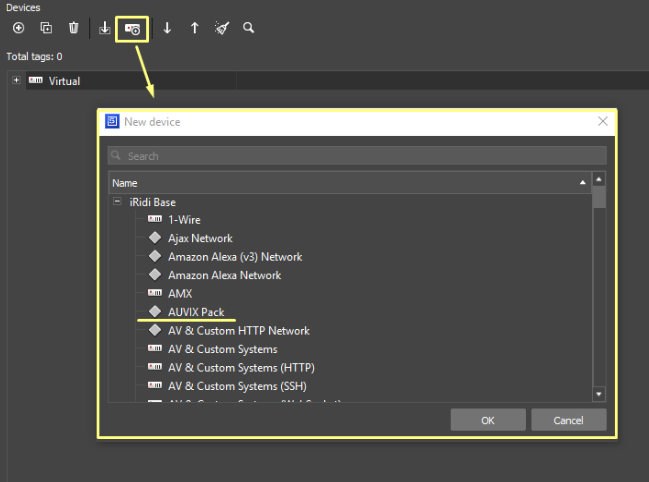Choose Amazon Alexa (v3) Network
The height and width of the screenshot is (482, 649).
coord(234,257)
